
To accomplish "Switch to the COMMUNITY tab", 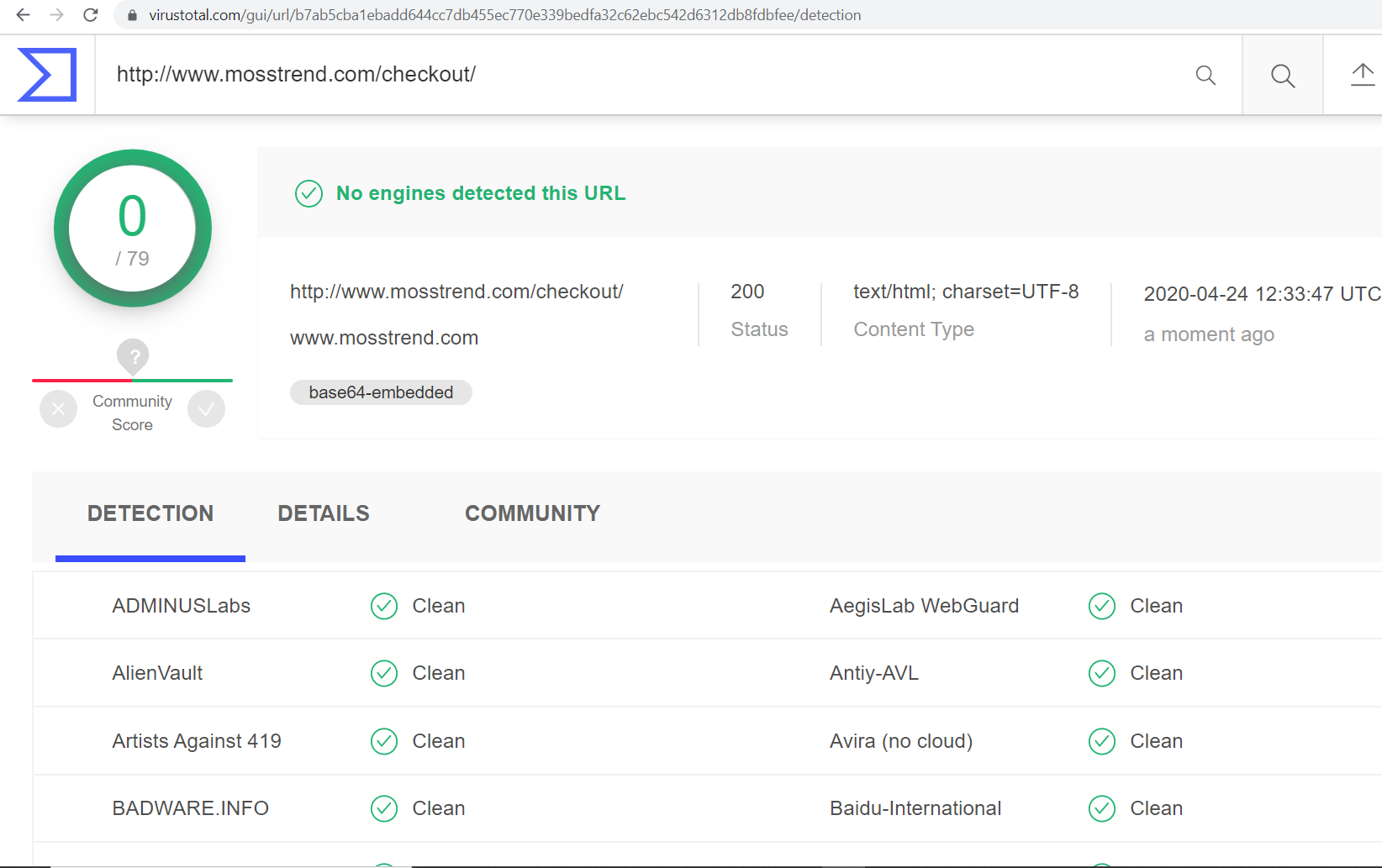I will [x=533, y=513].
